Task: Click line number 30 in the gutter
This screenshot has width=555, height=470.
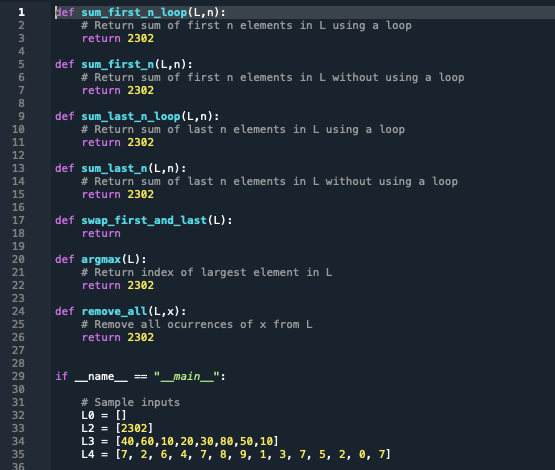Action: [18, 389]
